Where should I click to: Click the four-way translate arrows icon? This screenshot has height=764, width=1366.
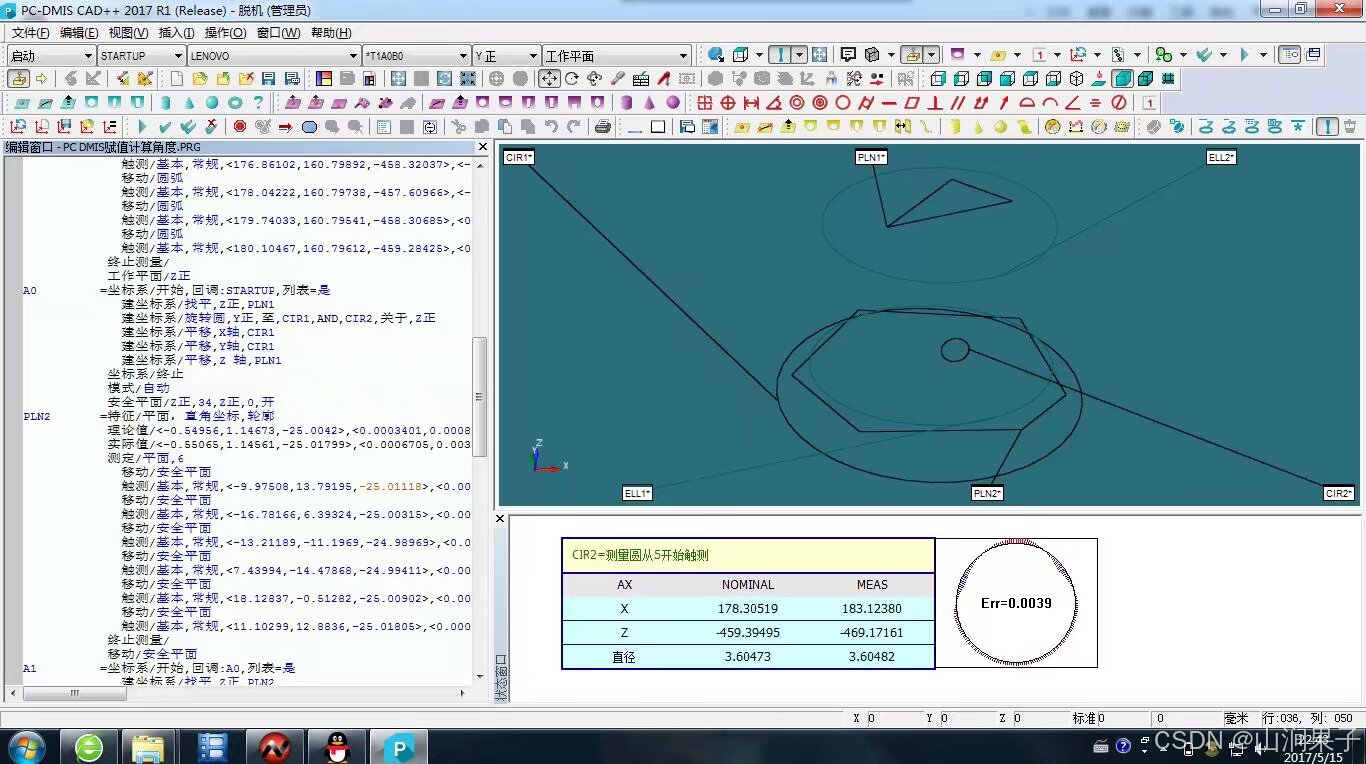(x=549, y=78)
